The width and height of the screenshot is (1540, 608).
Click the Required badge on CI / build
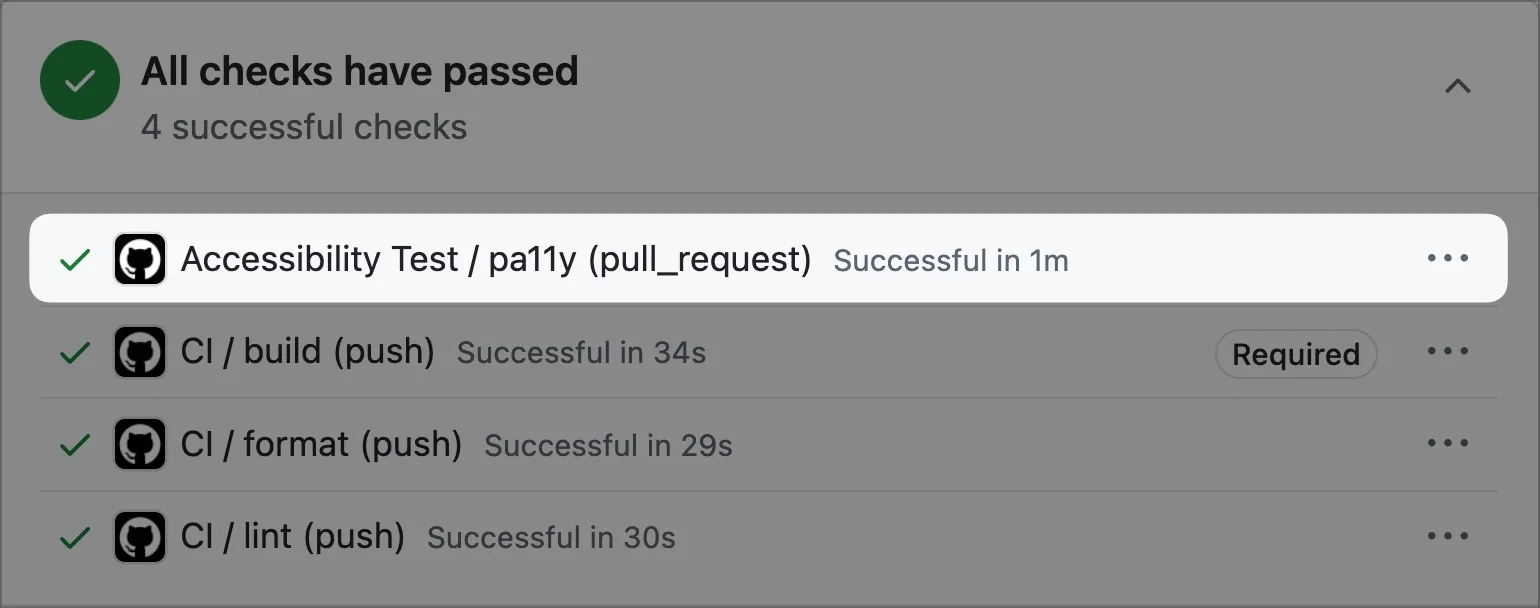pos(1296,353)
